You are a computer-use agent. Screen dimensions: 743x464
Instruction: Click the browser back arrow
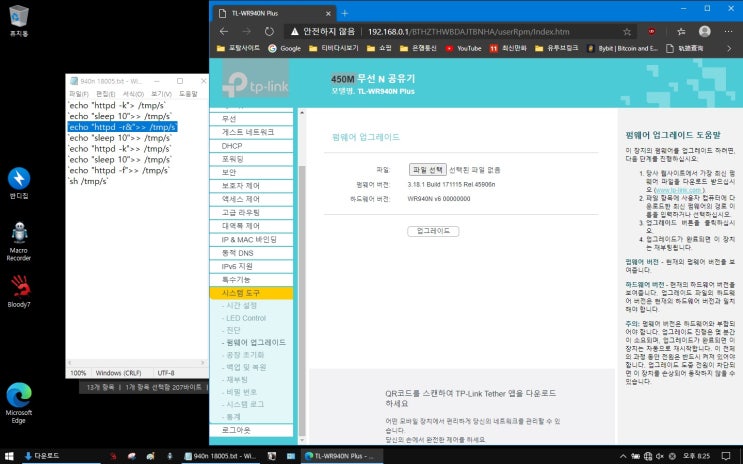pos(224,32)
